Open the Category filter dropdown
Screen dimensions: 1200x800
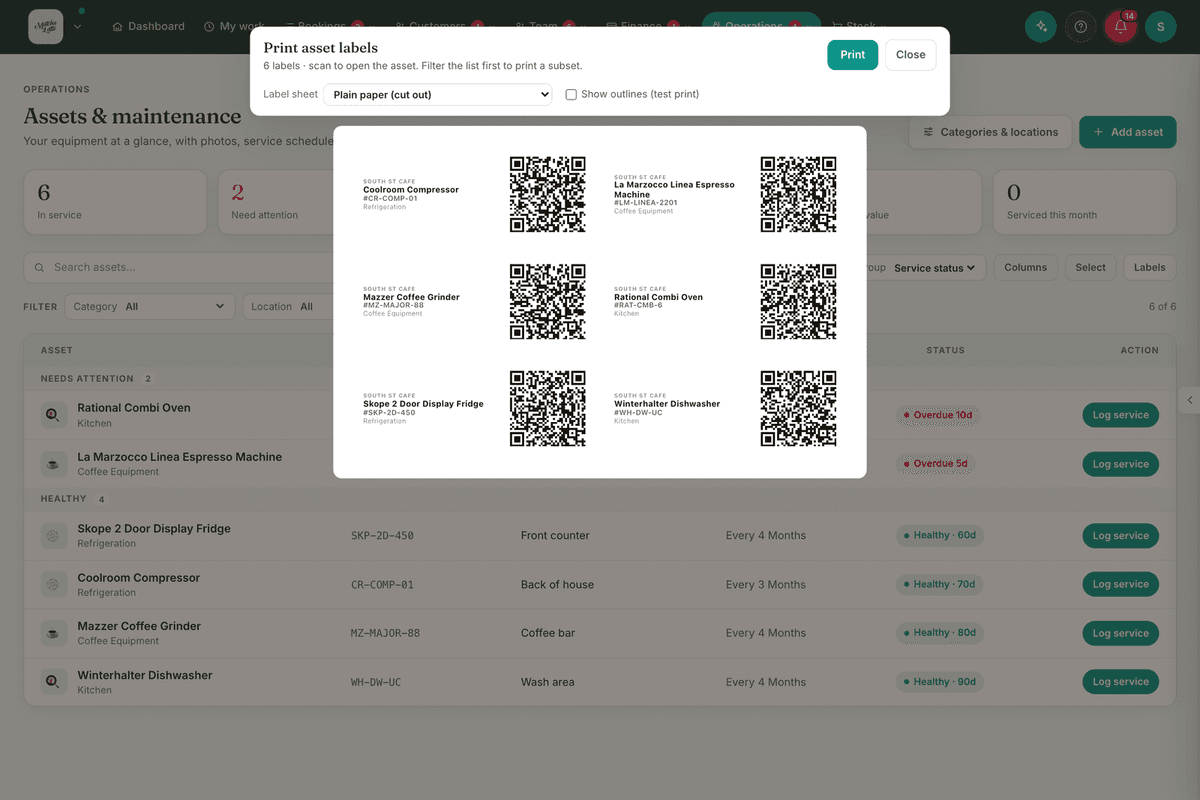point(150,307)
